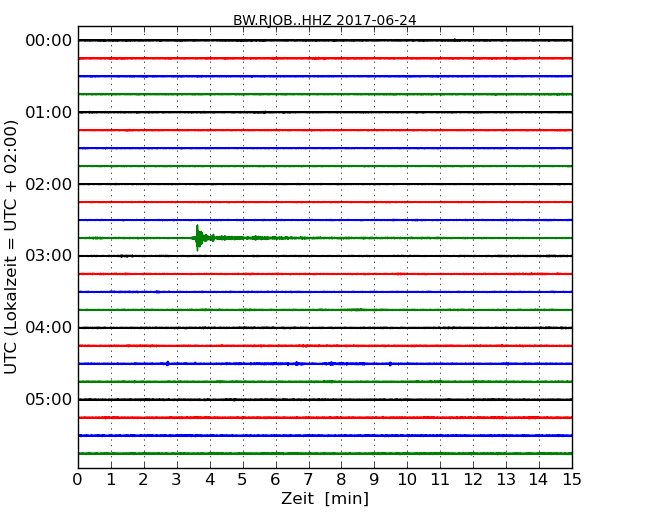Viewport: 650px width, 520px height.
Task: Click x-axis tick label 8
Action: point(341,480)
